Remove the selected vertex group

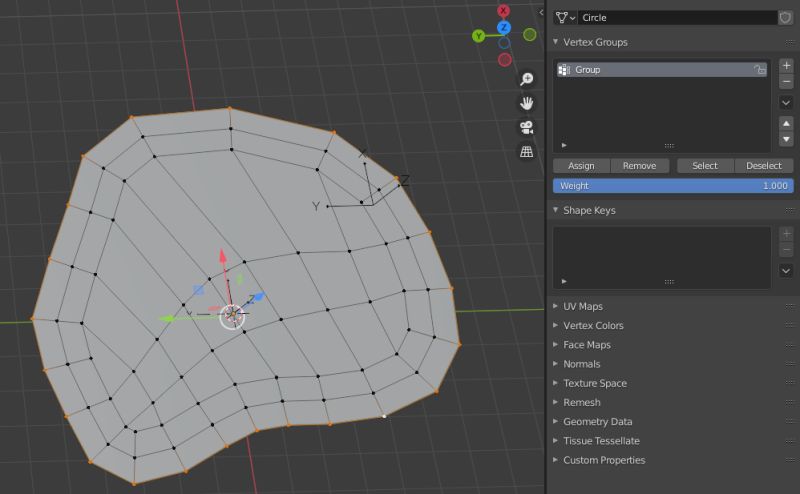786,82
